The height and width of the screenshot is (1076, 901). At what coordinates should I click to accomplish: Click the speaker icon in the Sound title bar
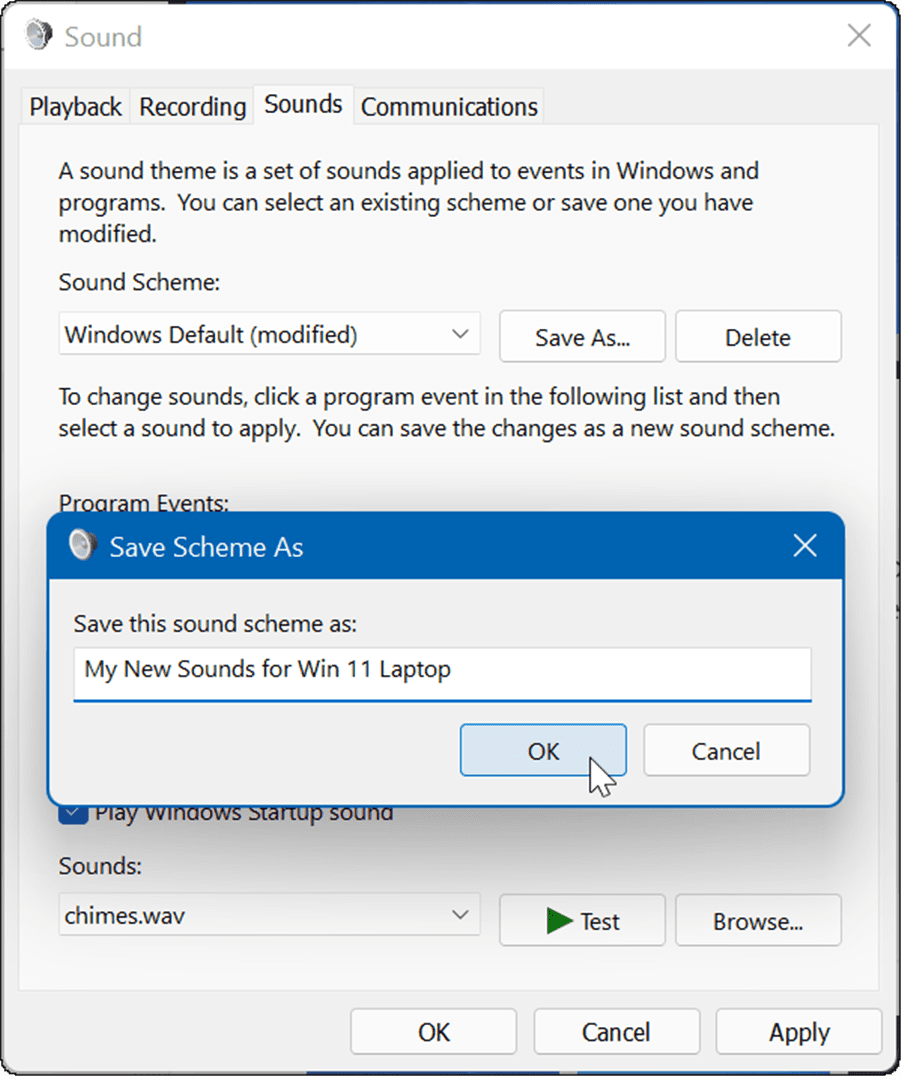pos(37,33)
